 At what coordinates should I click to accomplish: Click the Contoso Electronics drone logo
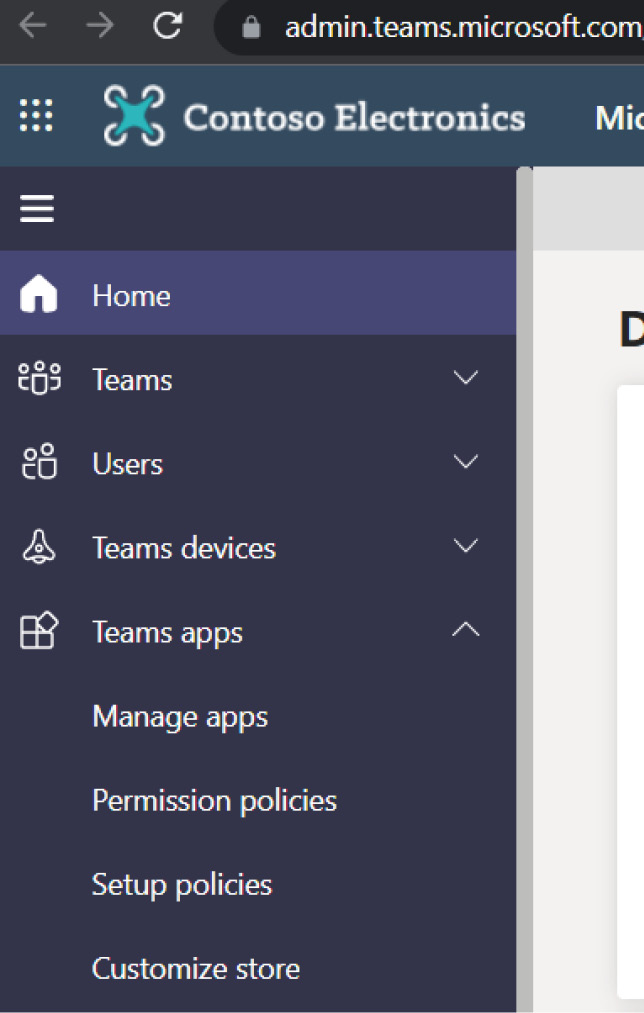click(x=134, y=116)
